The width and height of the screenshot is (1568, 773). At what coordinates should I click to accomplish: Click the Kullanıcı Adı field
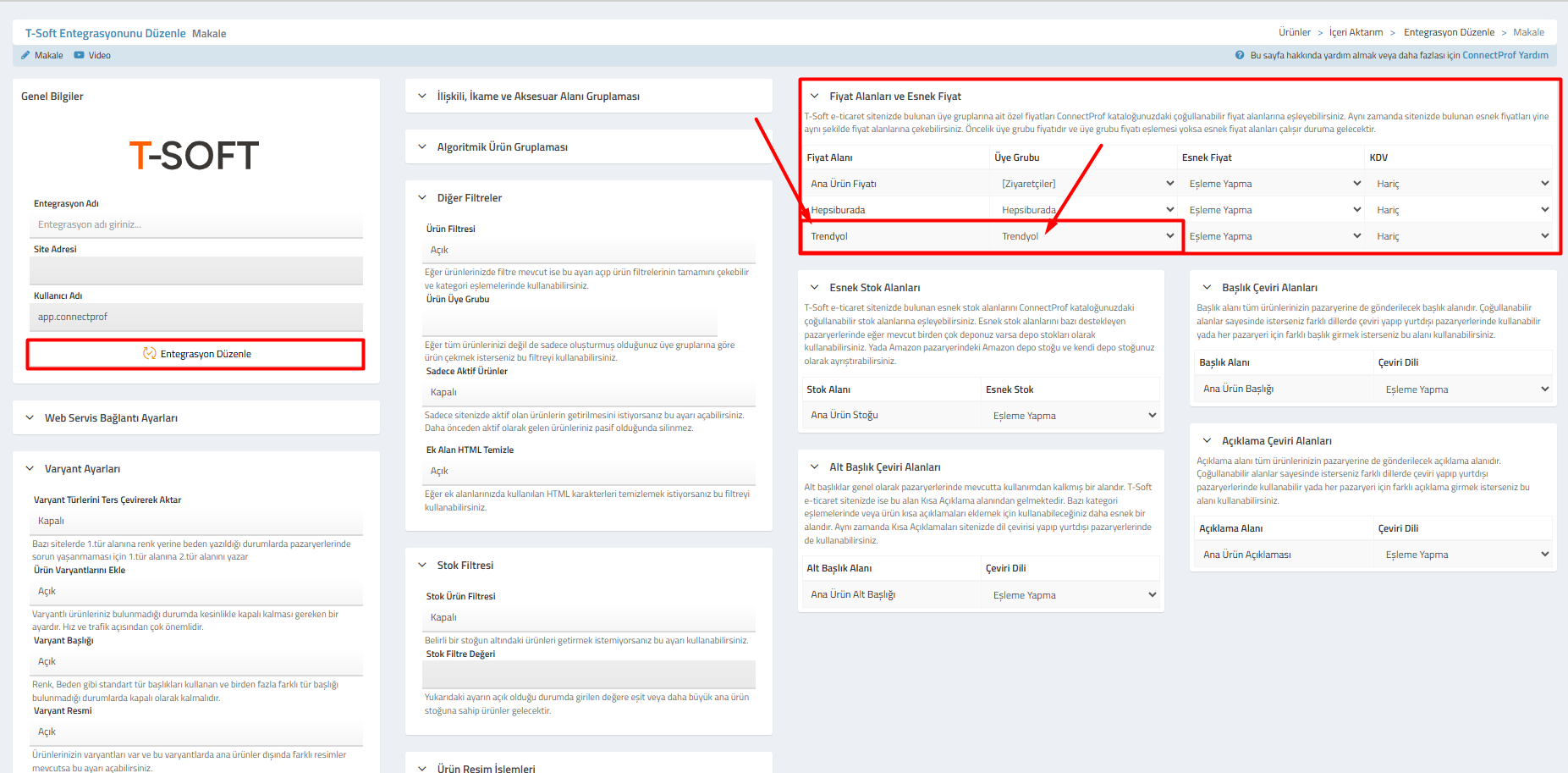click(196, 317)
